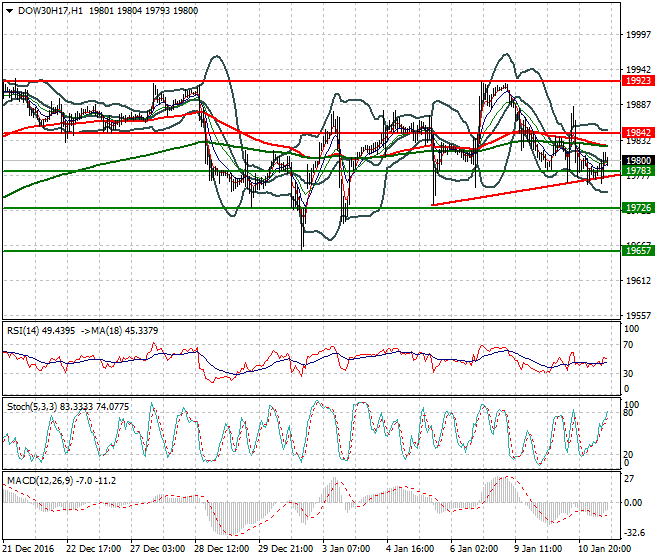Click the 21 Dec 2016 time axis label
660x560 pixels.
click(29, 549)
